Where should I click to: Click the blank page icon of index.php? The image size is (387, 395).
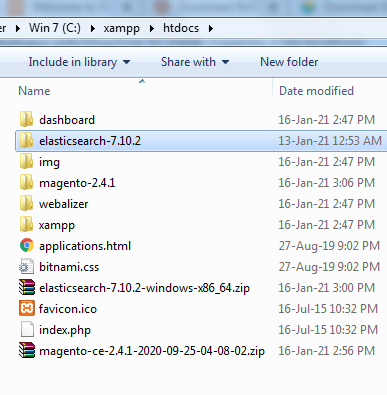(27, 329)
